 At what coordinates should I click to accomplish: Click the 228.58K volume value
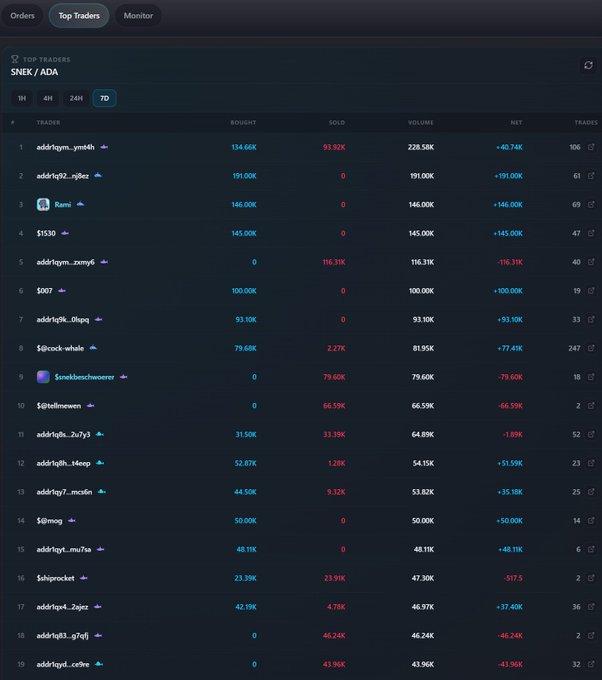[421, 147]
